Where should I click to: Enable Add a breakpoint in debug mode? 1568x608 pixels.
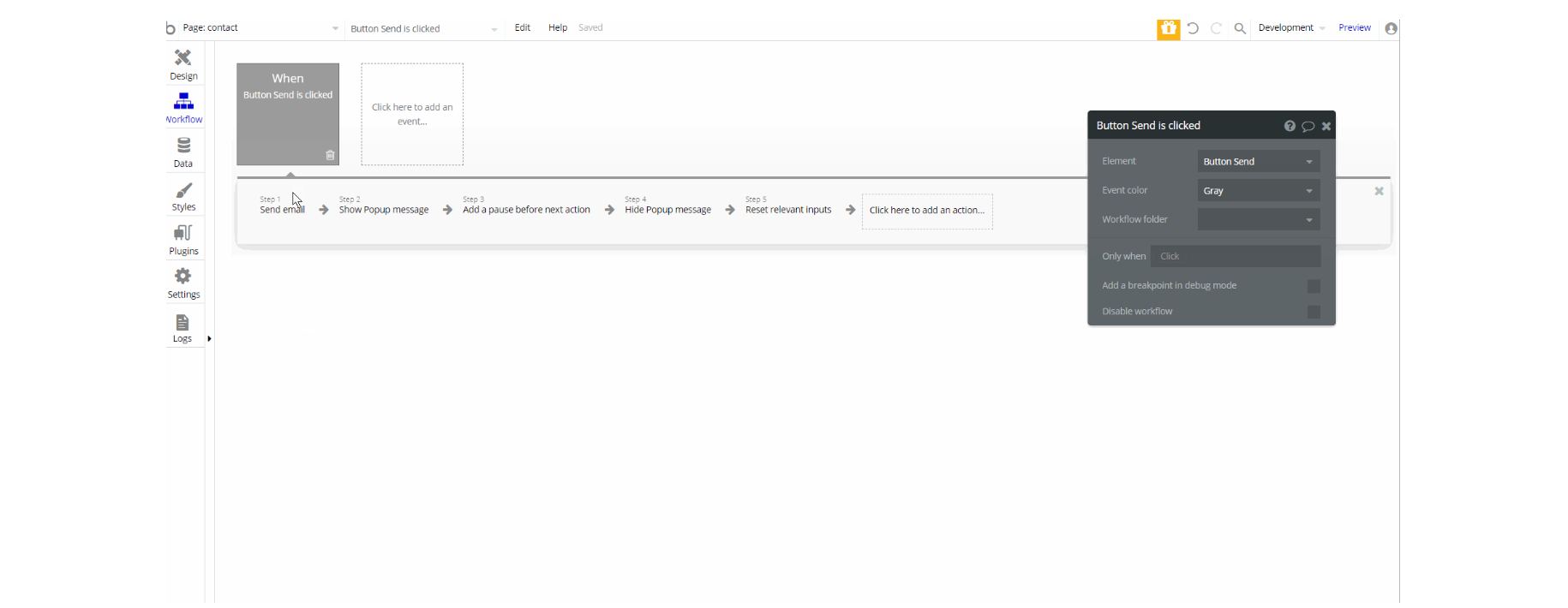(1314, 286)
